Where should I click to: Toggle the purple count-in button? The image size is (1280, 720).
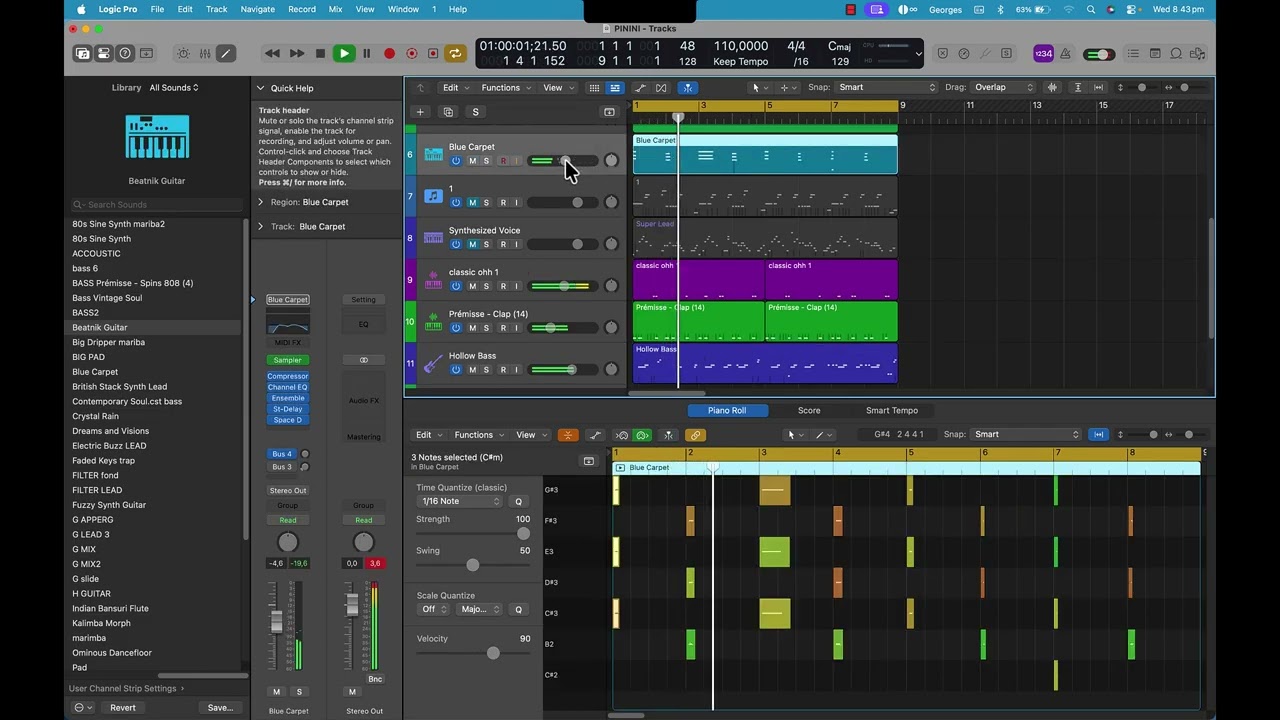[x=1043, y=54]
